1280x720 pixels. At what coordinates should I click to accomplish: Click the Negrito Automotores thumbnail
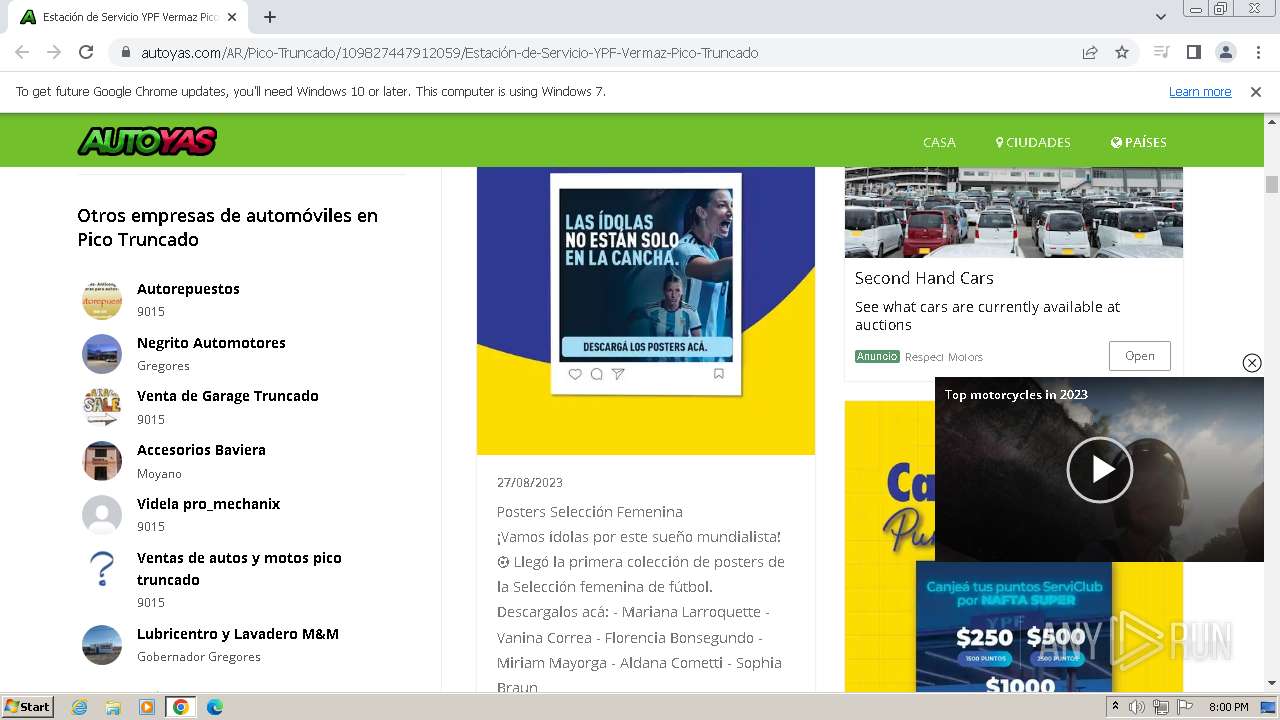point(101,354)
